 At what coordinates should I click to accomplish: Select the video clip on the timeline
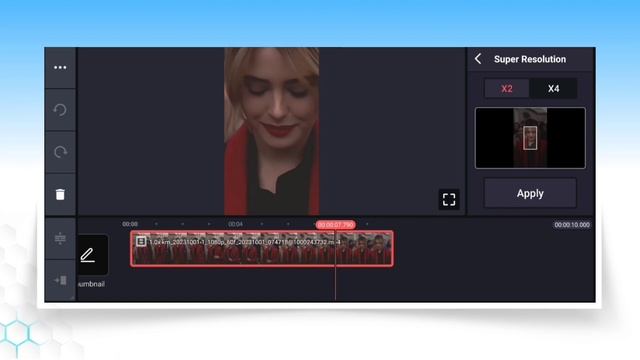tap(262, 249)
